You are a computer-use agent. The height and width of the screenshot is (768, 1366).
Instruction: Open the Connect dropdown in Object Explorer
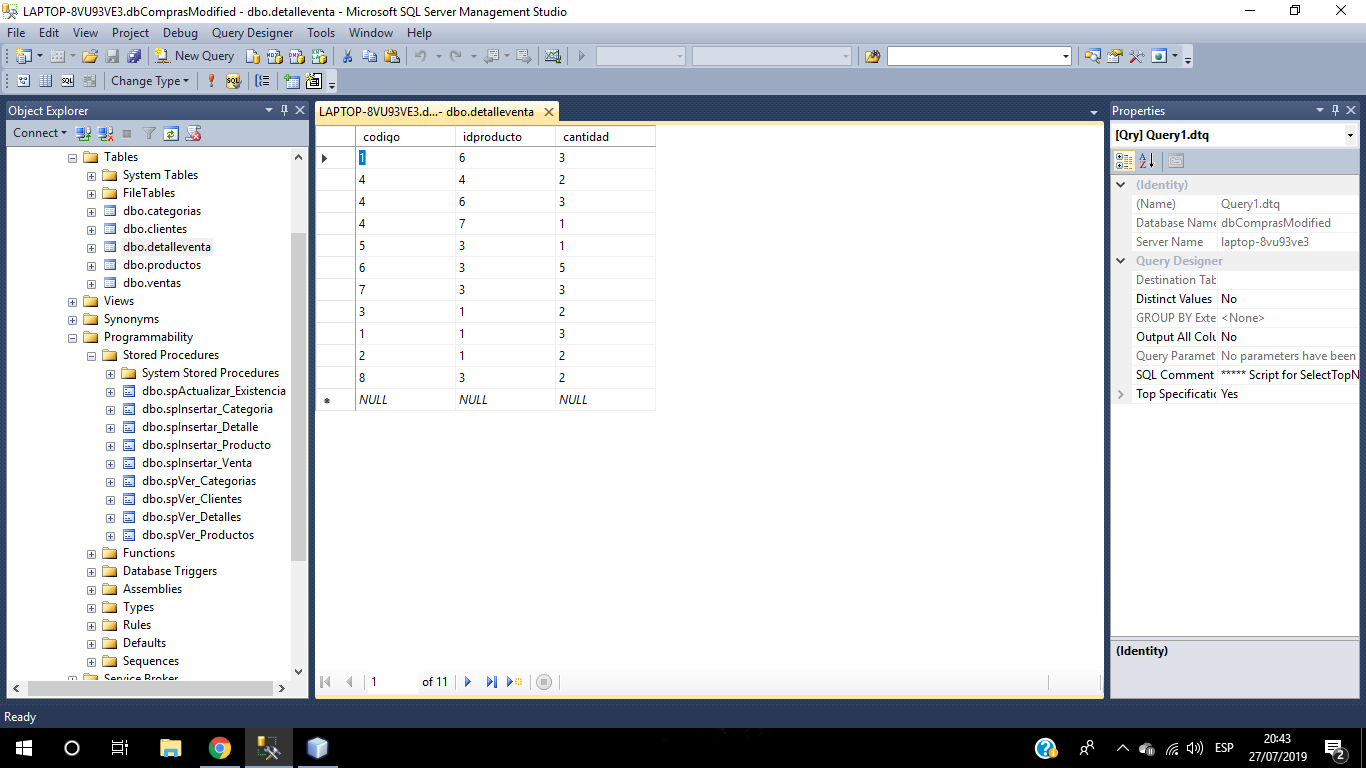(40, 133)
